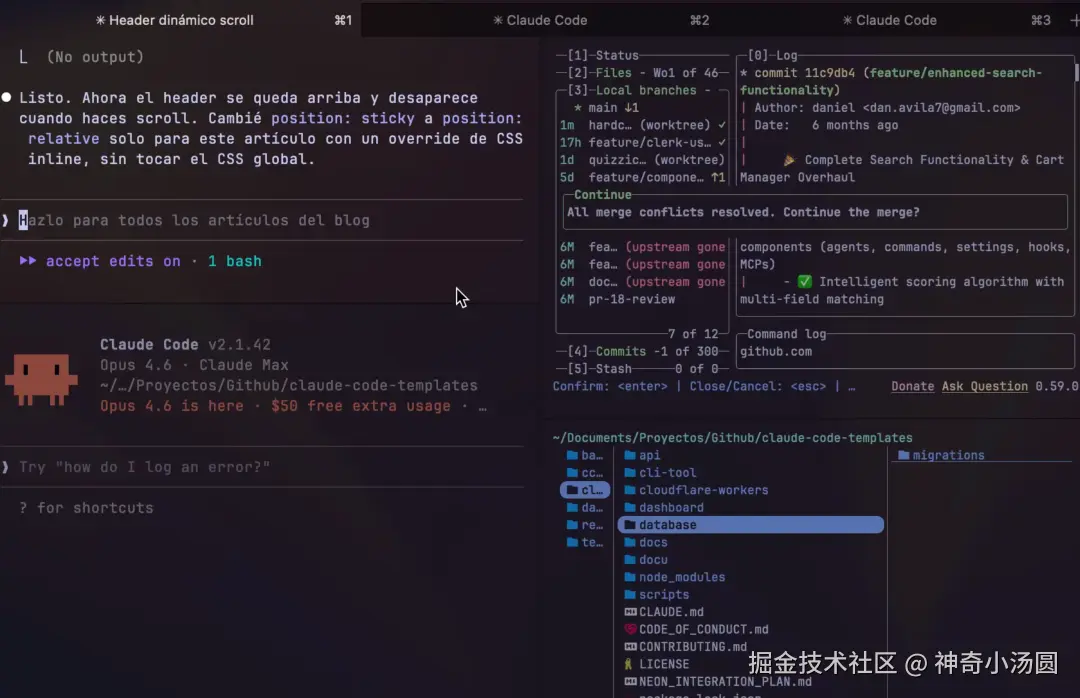
Task: Select the doc… (upstream gone) branch row
Action: 642,282
